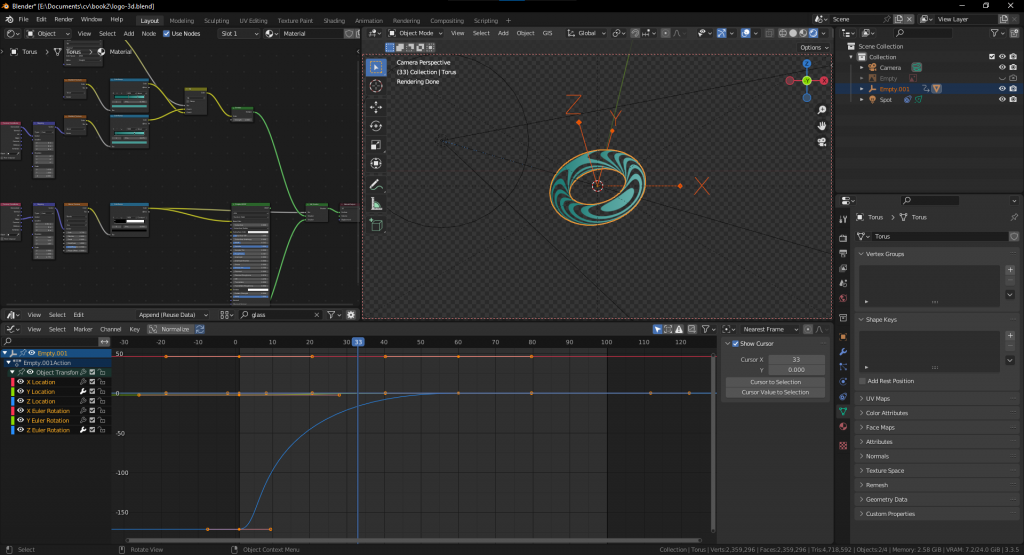Viewport: 1024px width, 555px height.
Task: Open the Object properties tab
Action: (843, 337)
